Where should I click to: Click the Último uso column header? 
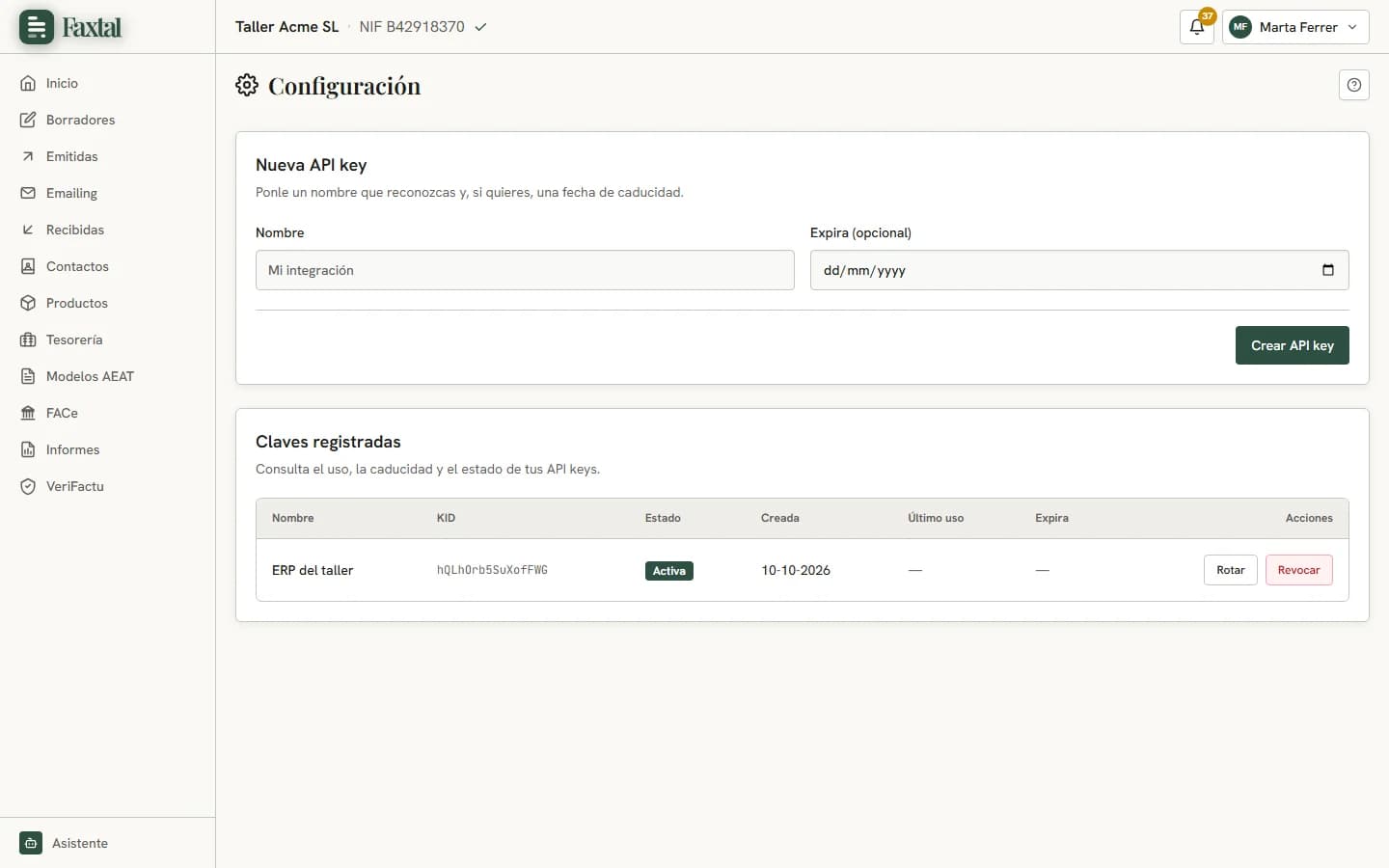click(936, 518)
